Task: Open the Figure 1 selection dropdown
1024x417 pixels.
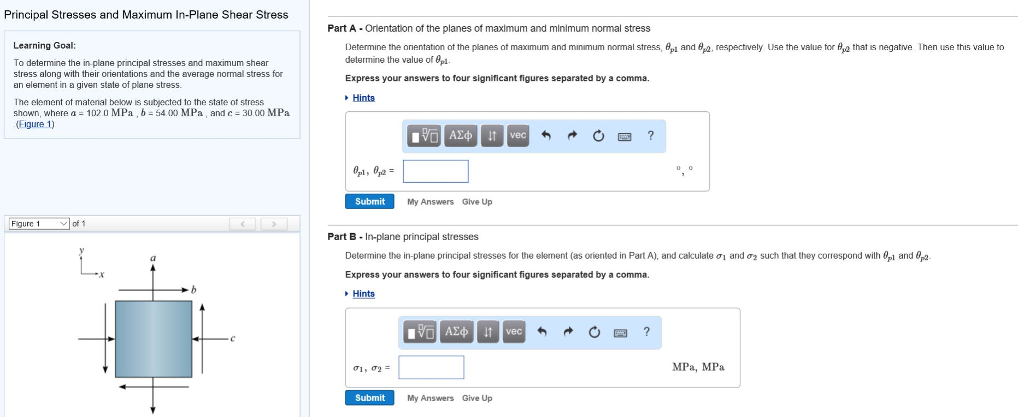Action: (x=39, y=224)
